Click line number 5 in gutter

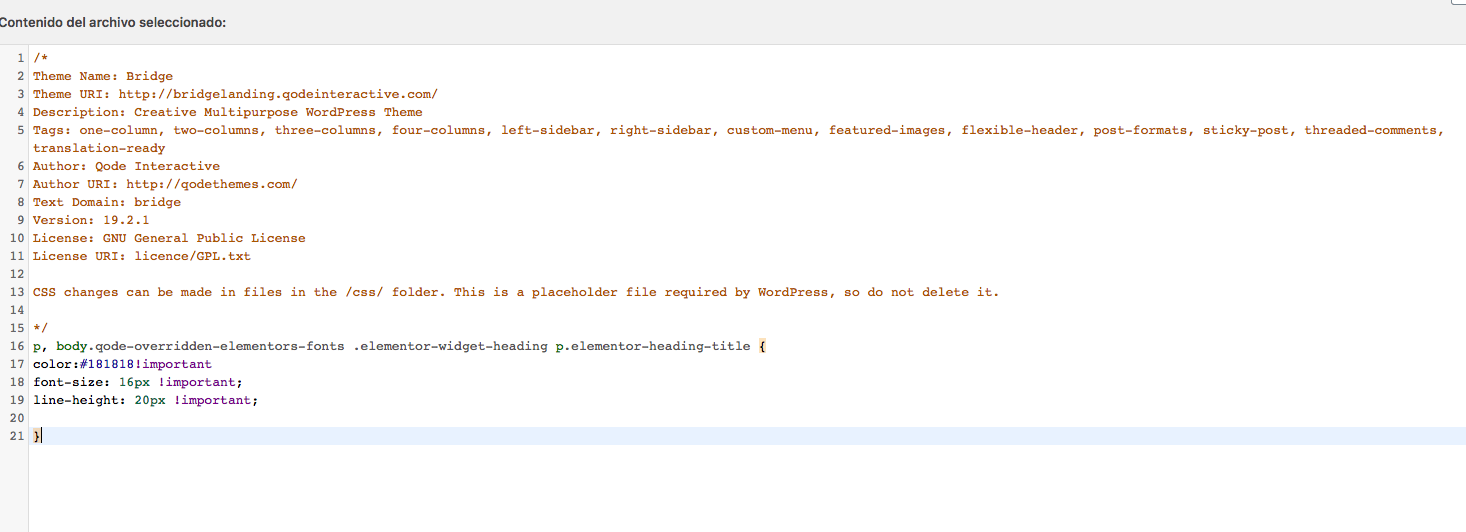tap(20, 130)
